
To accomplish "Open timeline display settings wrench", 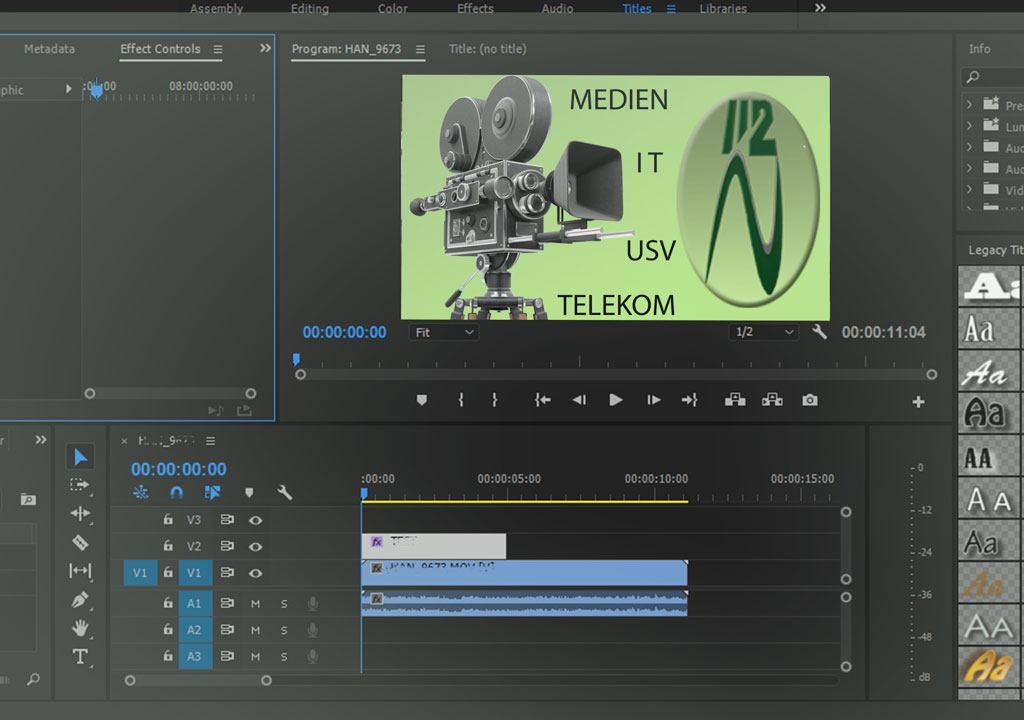I will point(284,492).
